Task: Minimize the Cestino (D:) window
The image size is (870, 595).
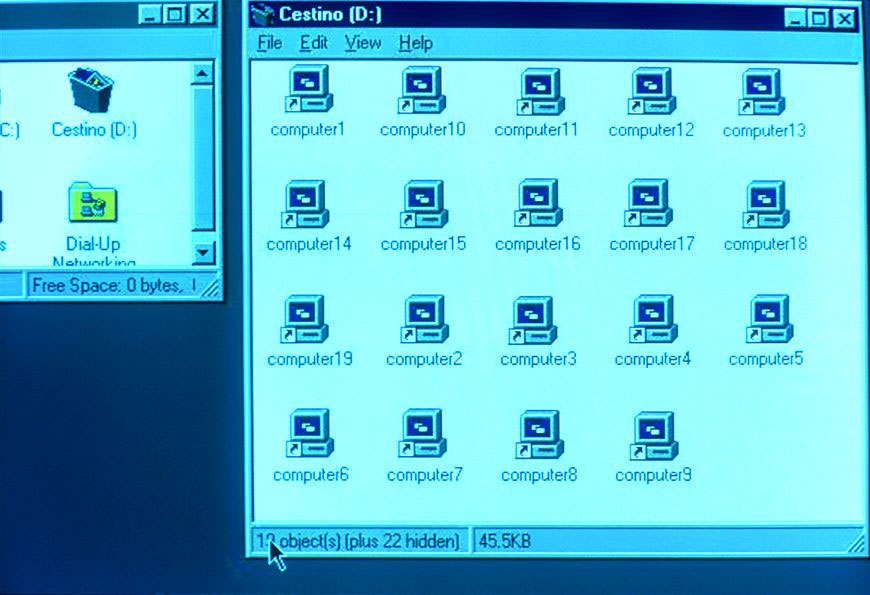Action: [x=795, y=18]
